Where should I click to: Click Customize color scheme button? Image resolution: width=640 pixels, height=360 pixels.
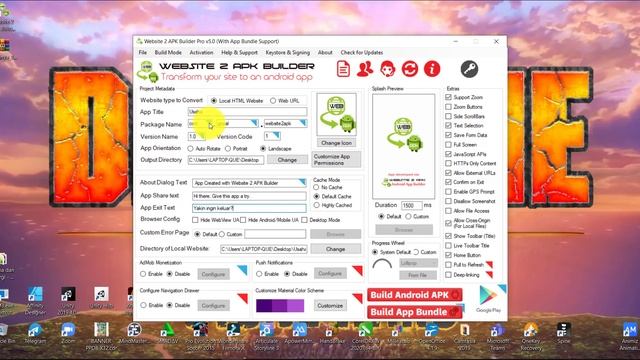[330, 306]
